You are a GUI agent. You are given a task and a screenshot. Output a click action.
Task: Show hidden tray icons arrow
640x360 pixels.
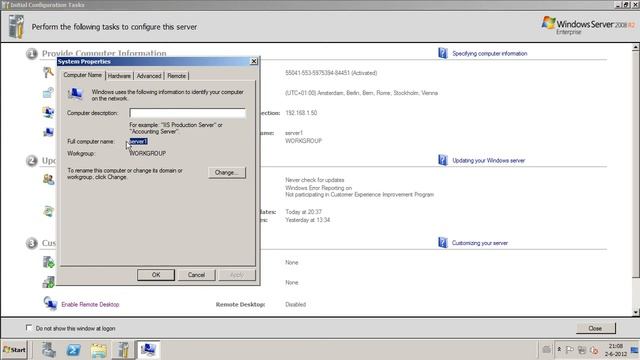(559, 349)
